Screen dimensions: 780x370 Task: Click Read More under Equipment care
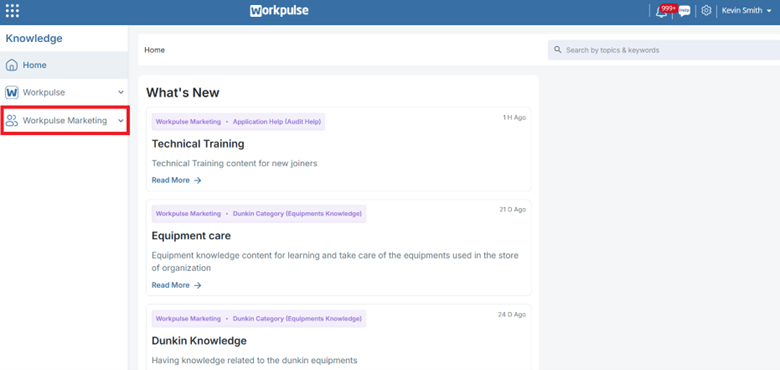pos(171,285)
